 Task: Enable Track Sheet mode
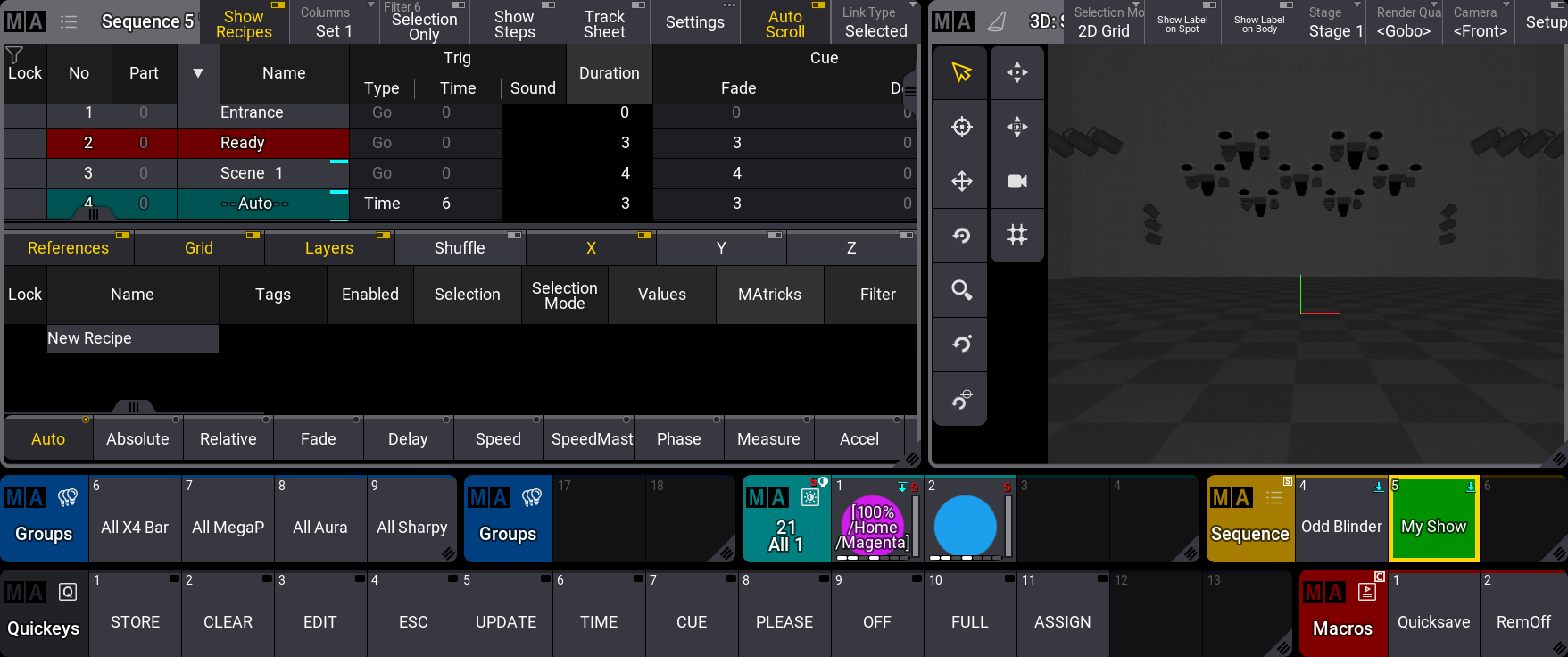[604, 22]
